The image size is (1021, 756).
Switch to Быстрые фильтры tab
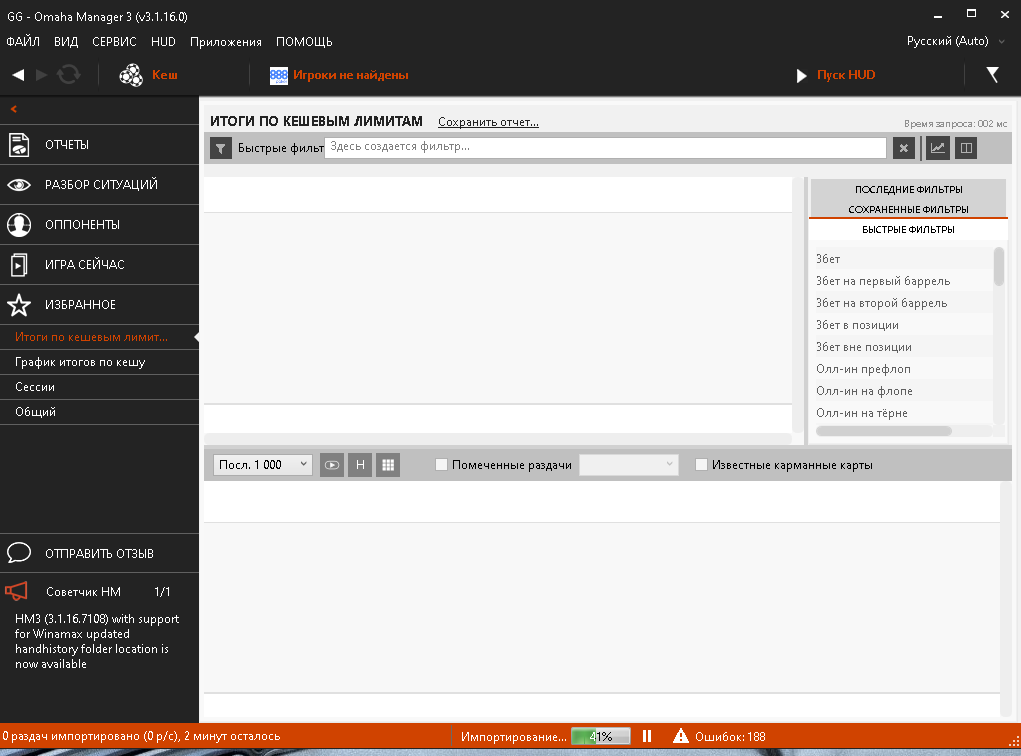point(908,229)
